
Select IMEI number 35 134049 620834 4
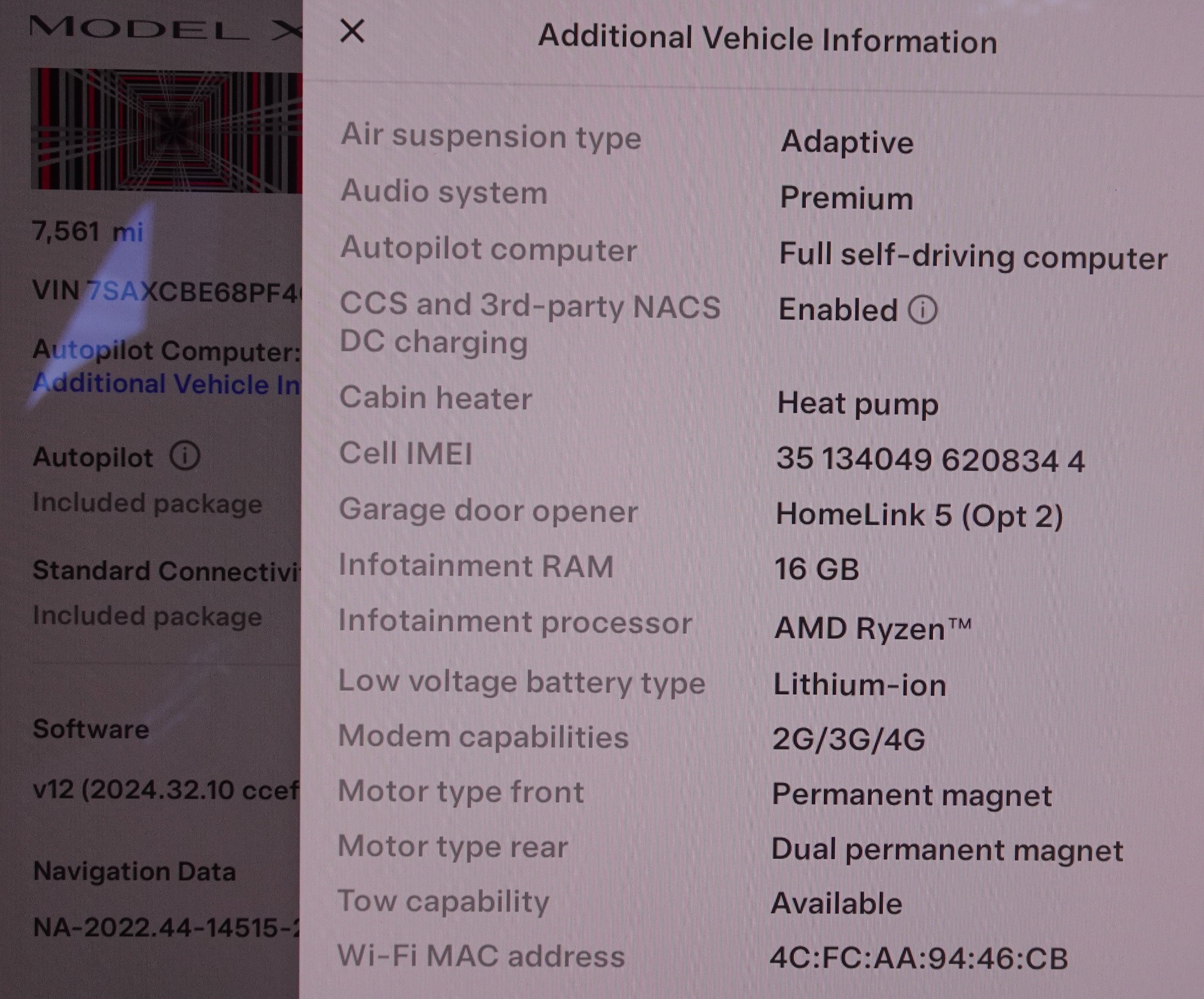pyautogui.click(x=931, y=459)
